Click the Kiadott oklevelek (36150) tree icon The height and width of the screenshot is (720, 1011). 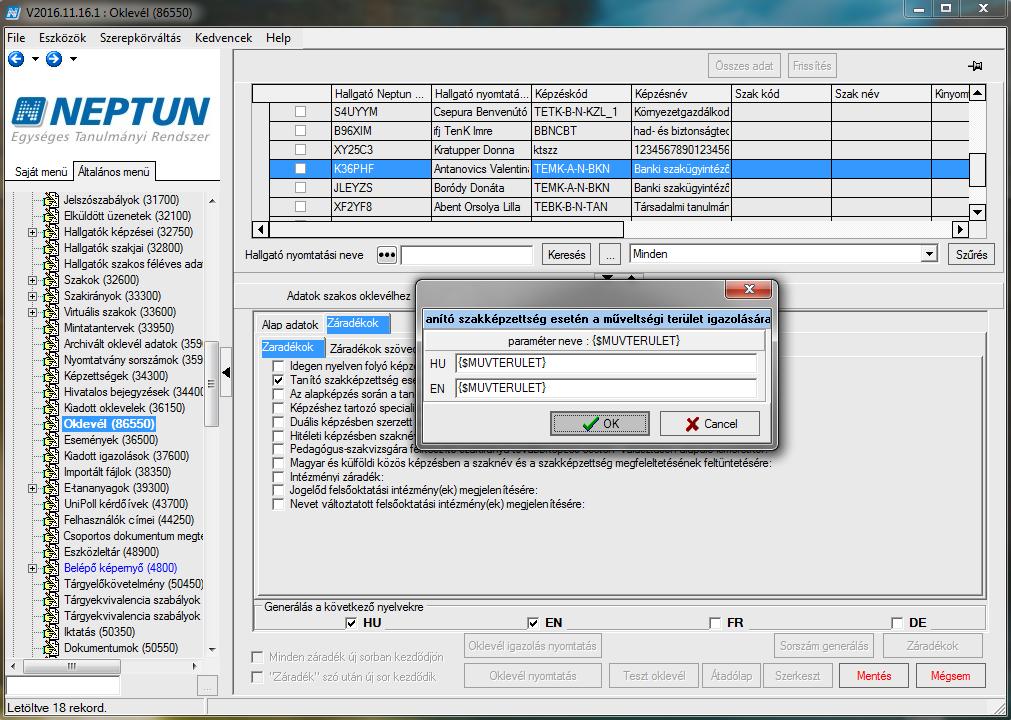[51, 408]
